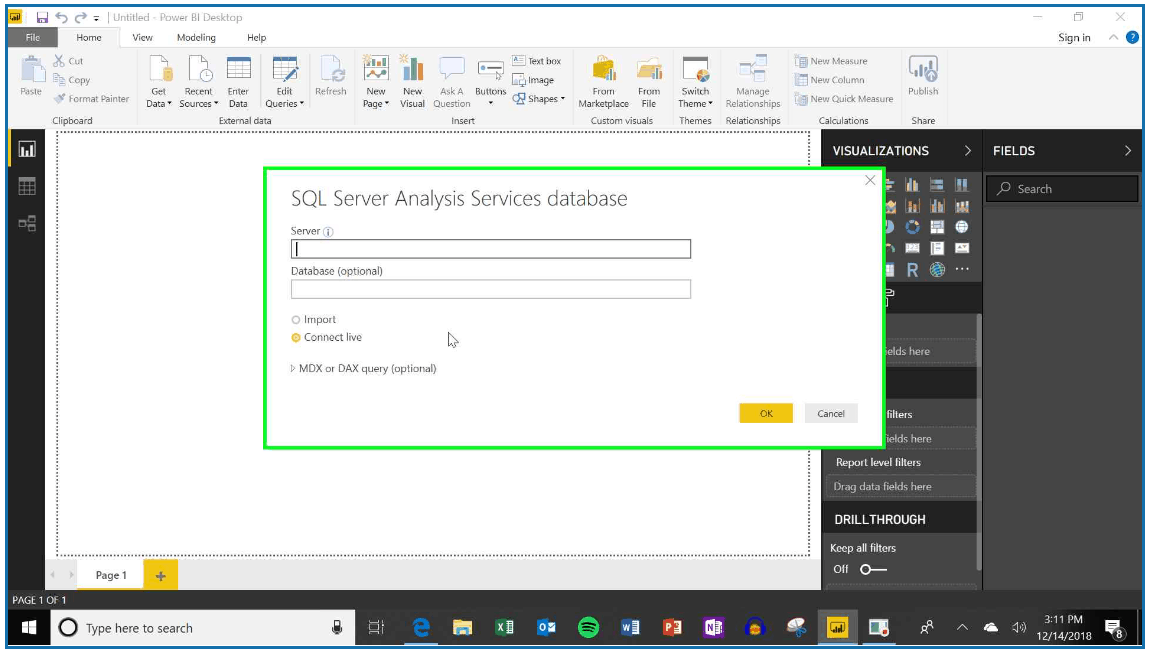Click into the Server input field

click(491, 249)
